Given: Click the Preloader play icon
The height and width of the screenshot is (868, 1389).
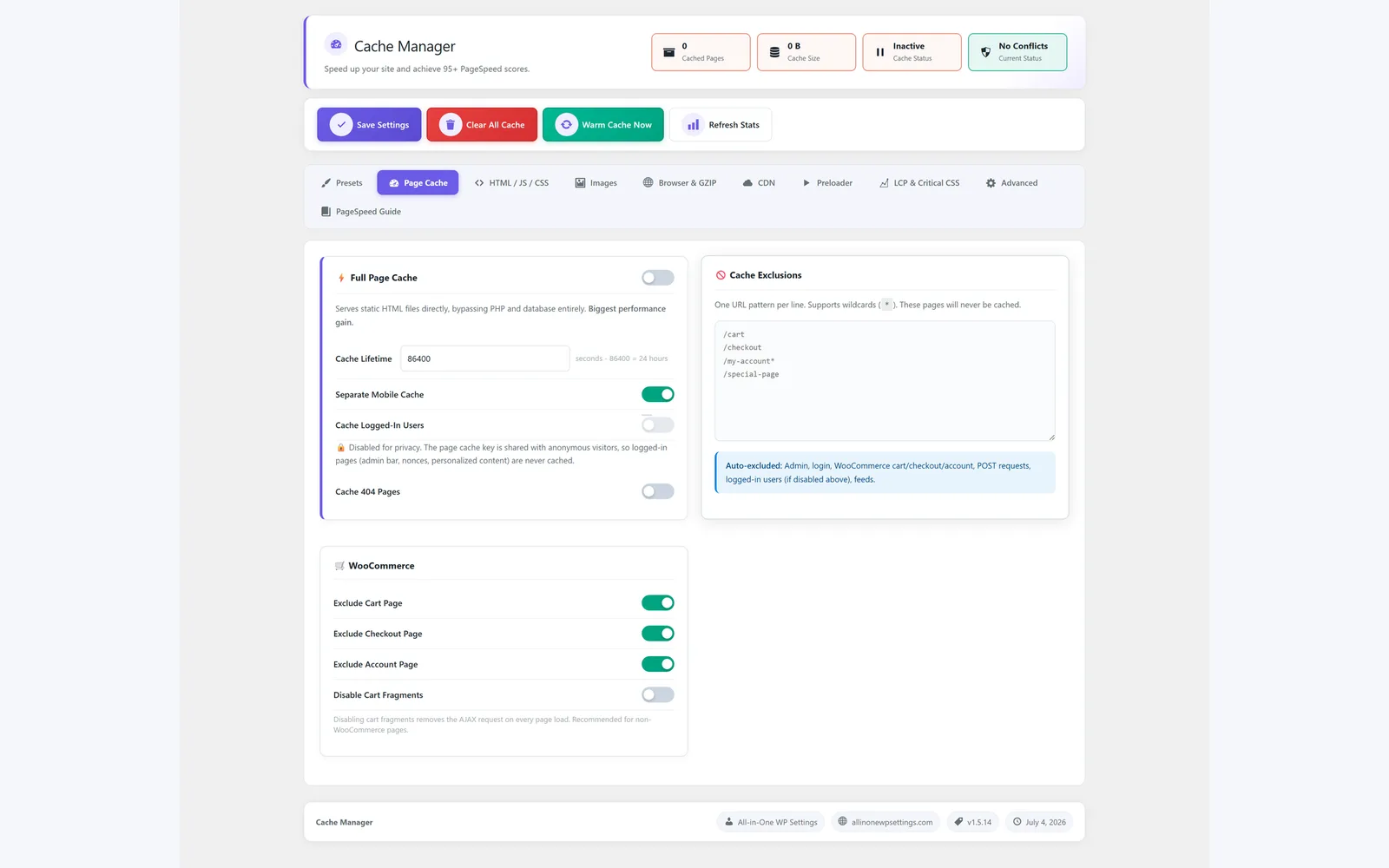Looking at the screenshot, I should (806, 183).
